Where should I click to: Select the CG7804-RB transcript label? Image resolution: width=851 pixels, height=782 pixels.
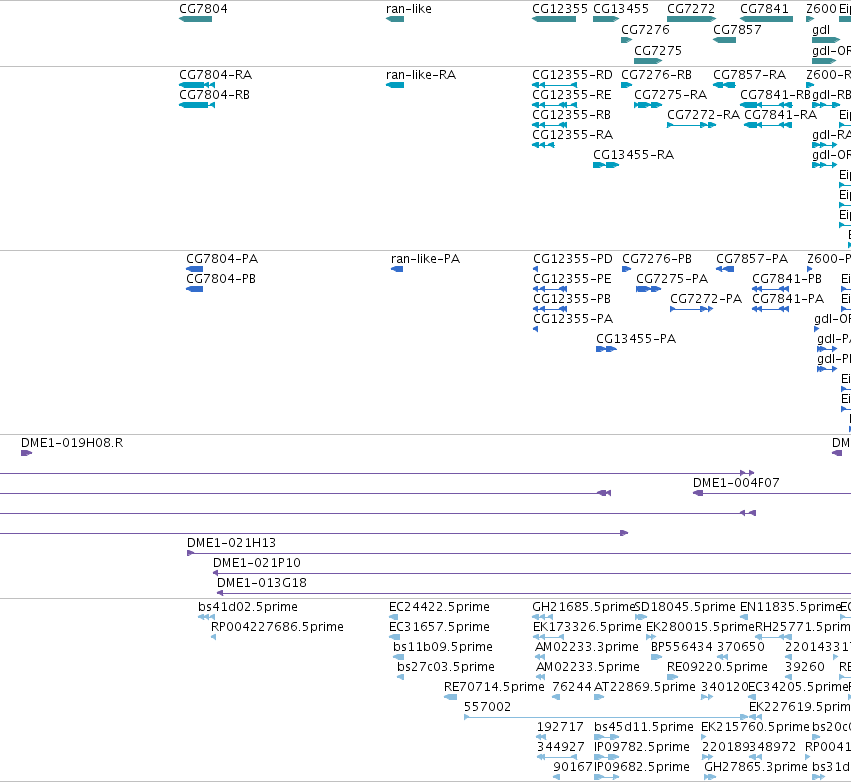(214, 94)
